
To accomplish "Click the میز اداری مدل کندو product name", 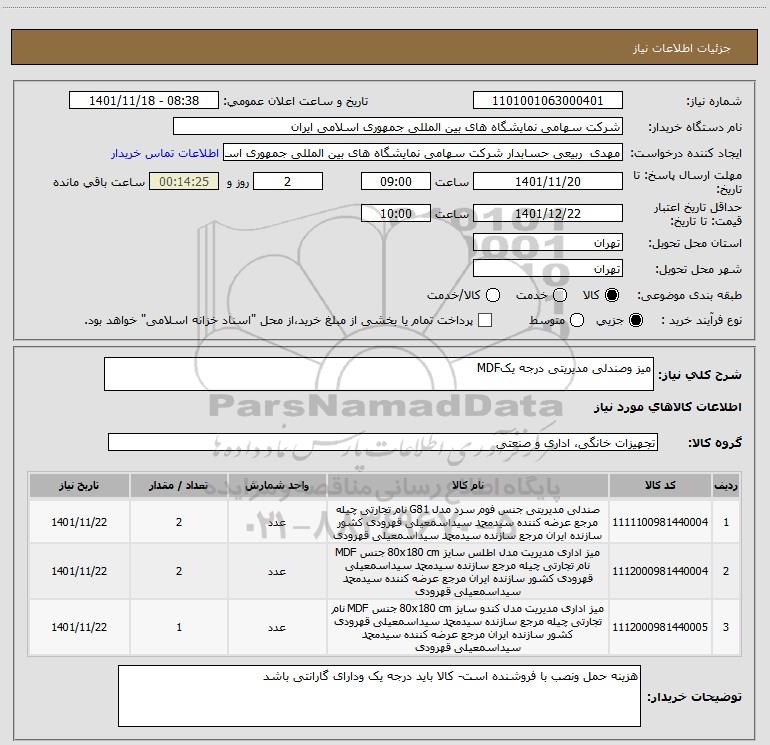I will click(468, 627).
